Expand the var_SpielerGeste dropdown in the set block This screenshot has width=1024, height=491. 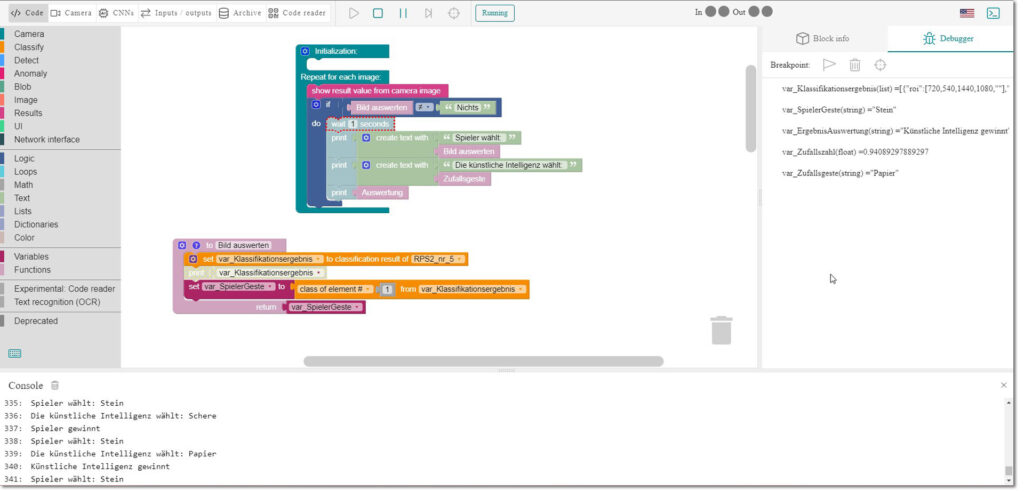click(238, 287)
